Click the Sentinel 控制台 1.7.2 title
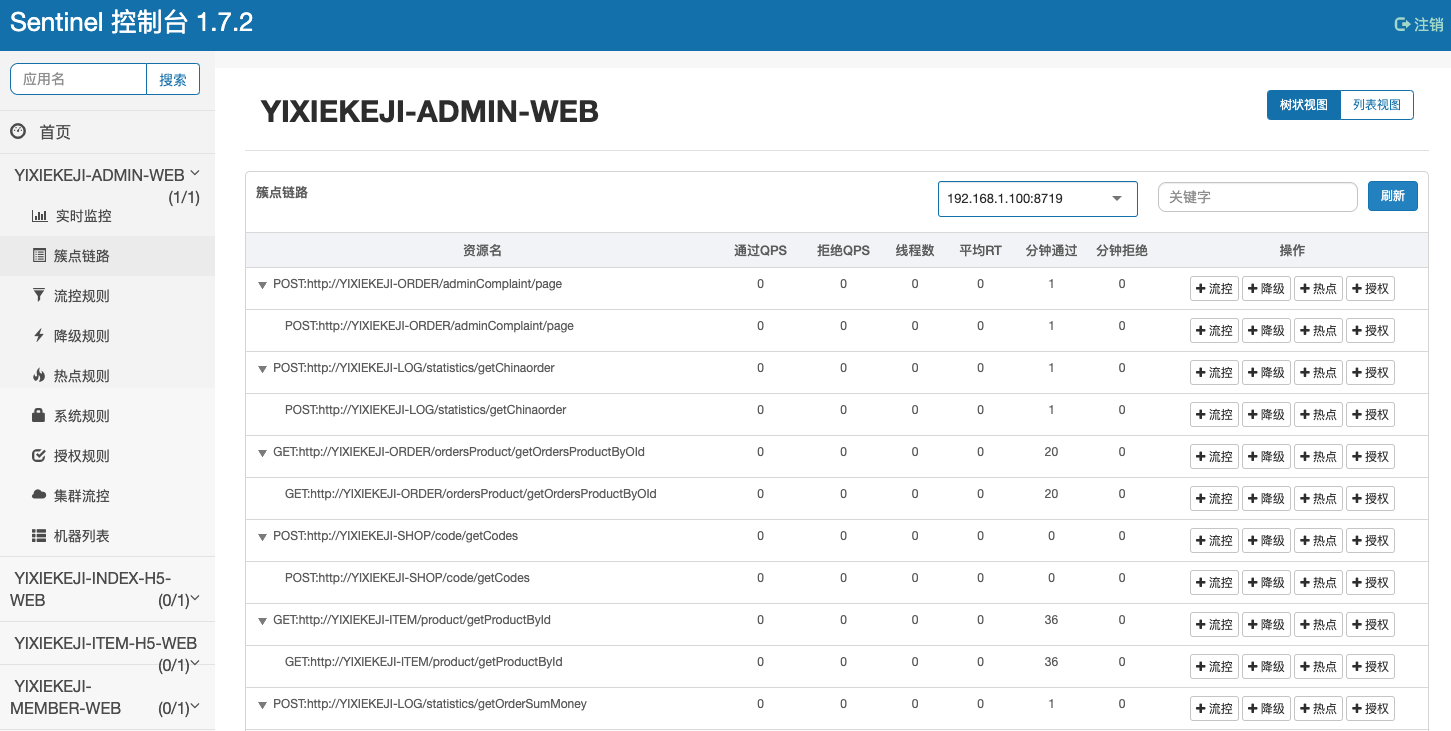The height and width of the screenshot is (731, 1451). 131,23
